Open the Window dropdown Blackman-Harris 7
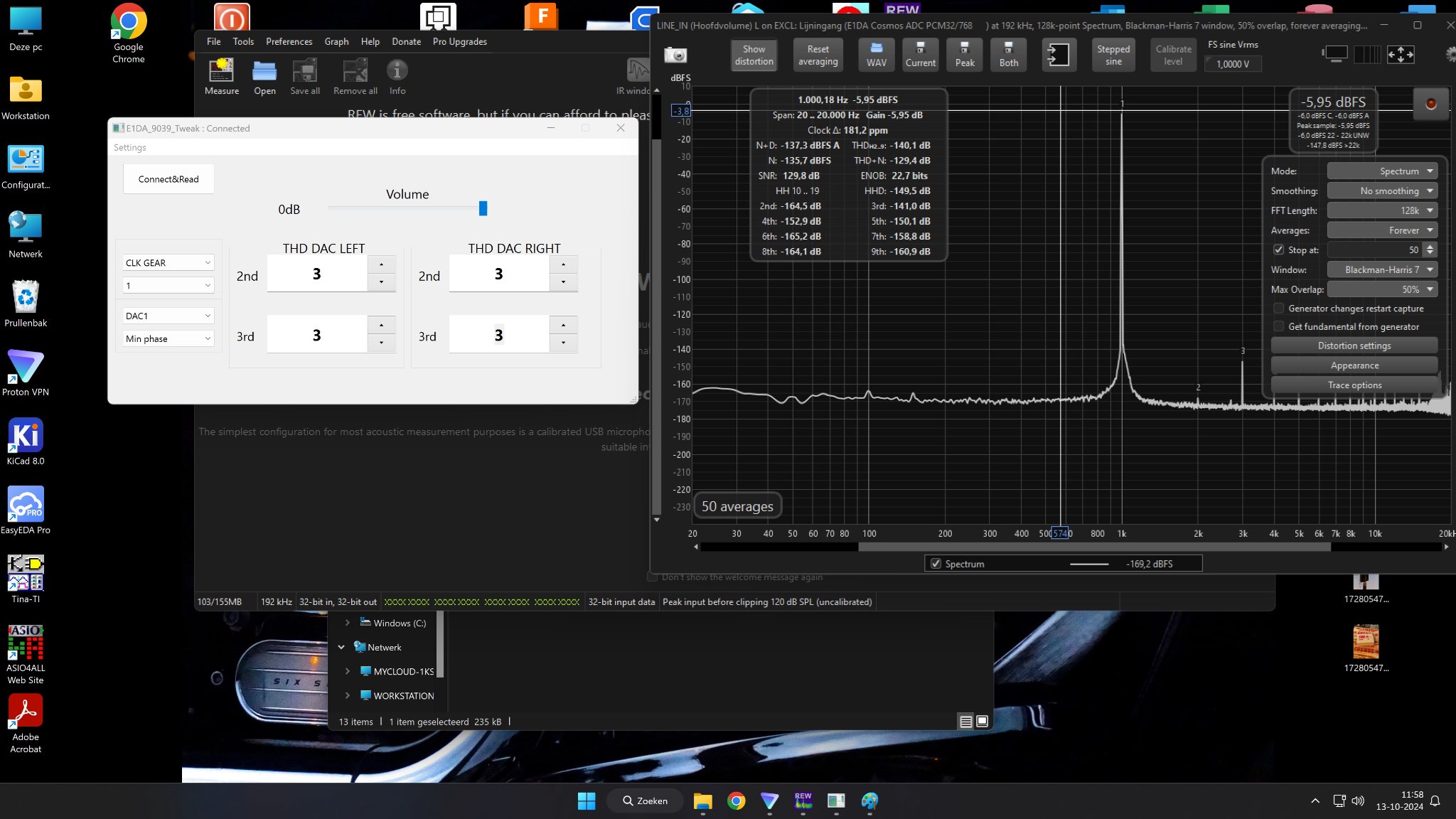 [1382, 269]
